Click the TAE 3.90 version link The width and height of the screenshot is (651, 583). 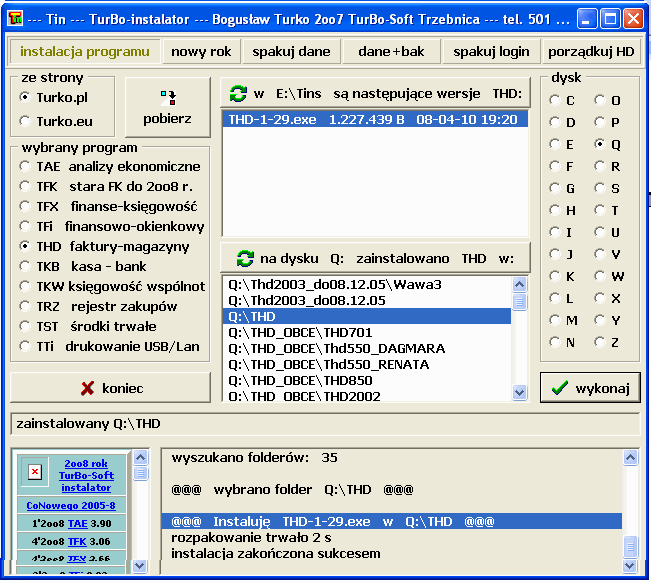coord(77,523)
